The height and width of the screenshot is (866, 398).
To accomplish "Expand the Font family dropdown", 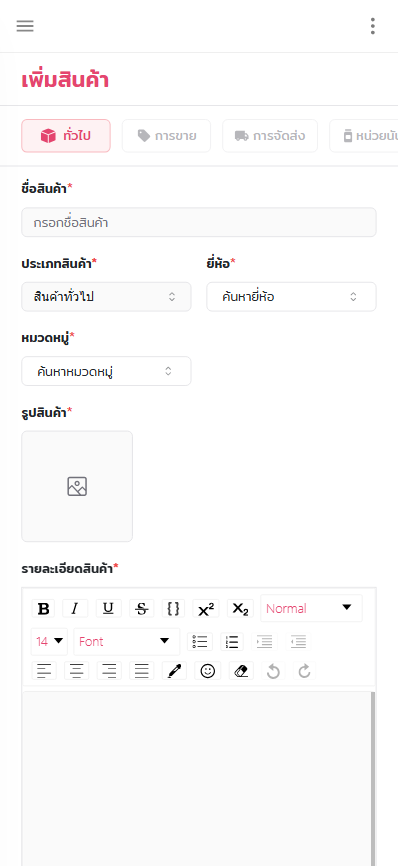I will [x=126, y=641].
